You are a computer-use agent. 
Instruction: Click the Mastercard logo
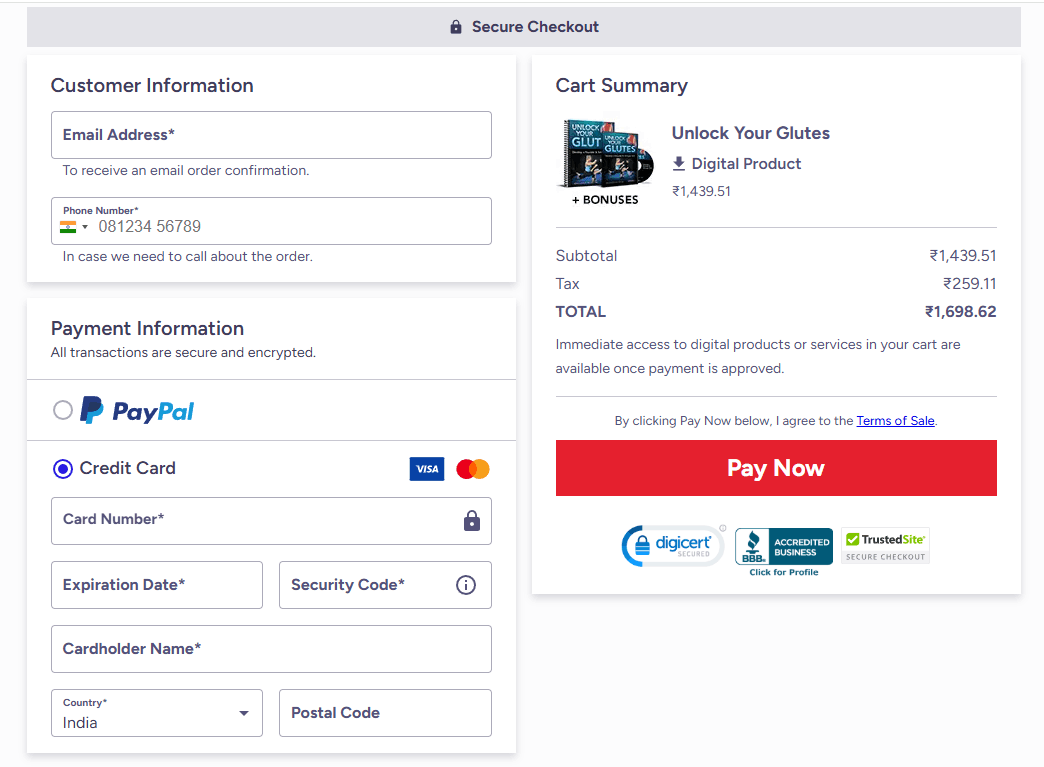point(473,469)
